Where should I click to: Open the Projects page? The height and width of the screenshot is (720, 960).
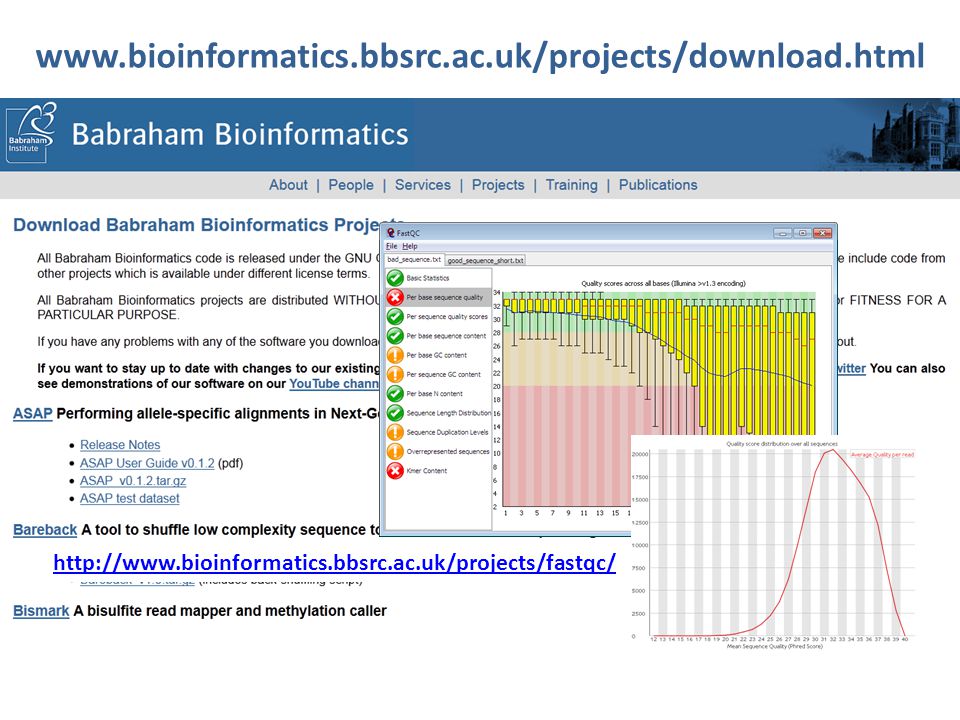(x=498, y=185)
